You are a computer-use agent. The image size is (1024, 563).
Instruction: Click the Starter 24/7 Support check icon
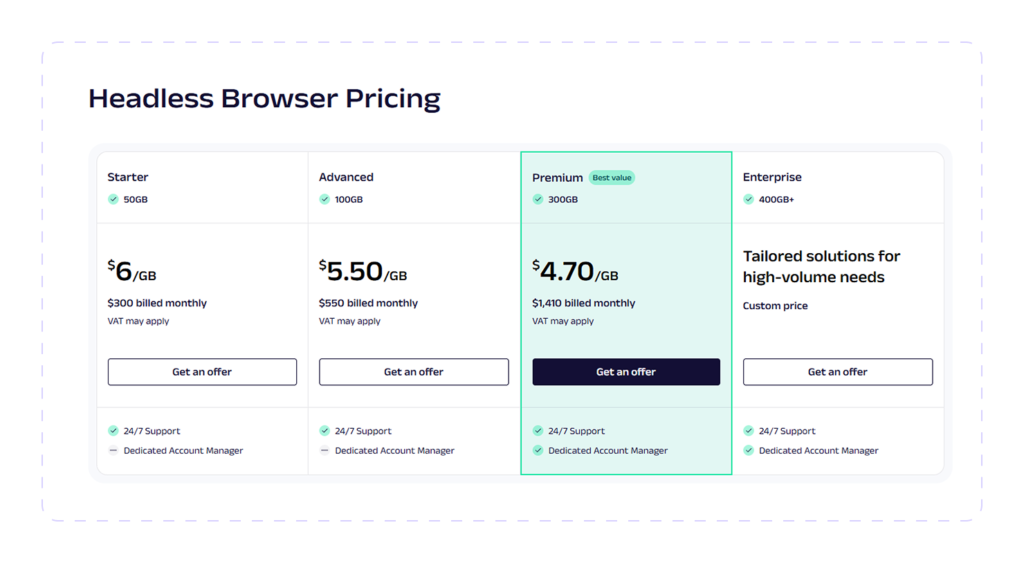[x=113, y=430]
